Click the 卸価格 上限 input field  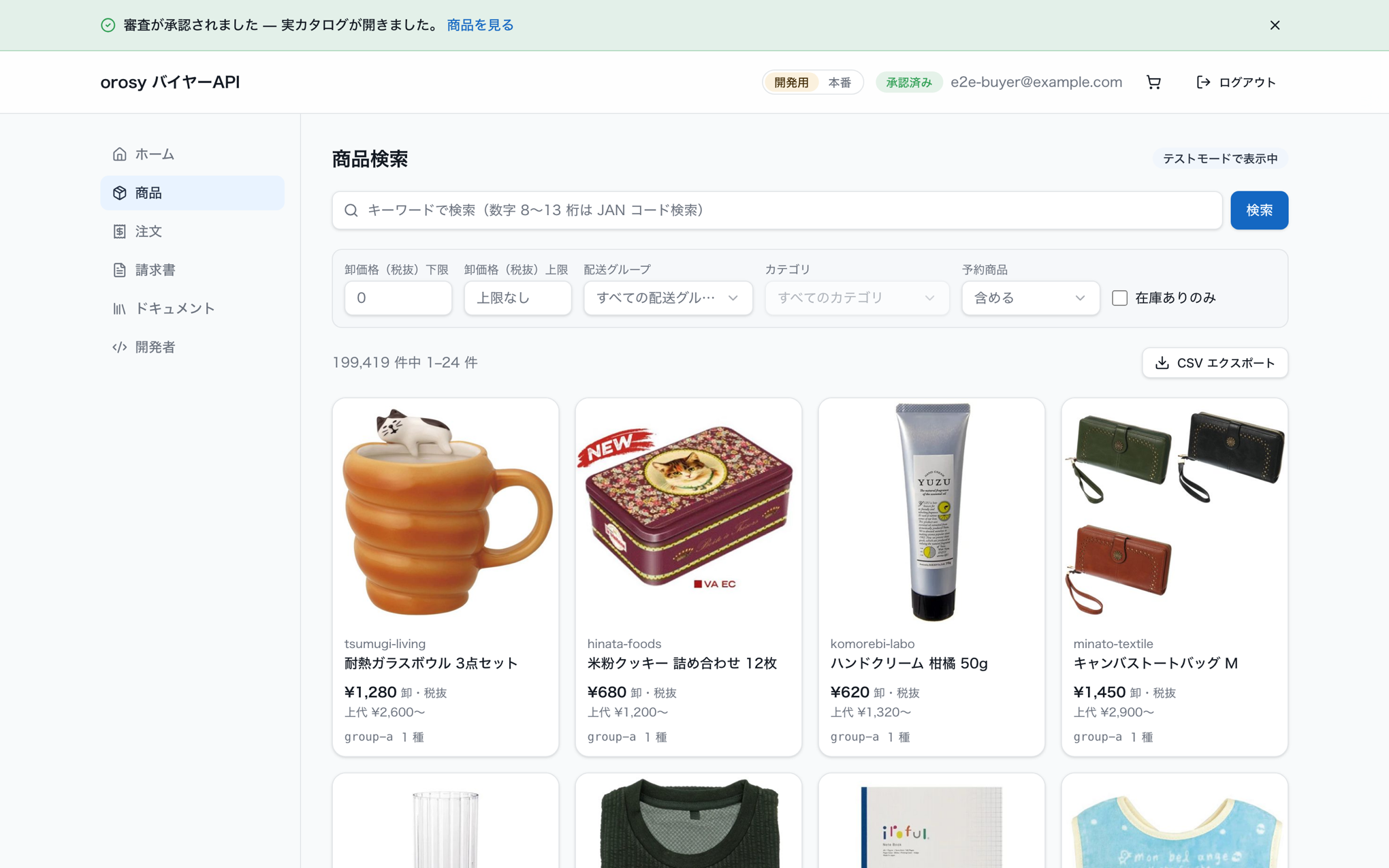[x=517, y=298]
